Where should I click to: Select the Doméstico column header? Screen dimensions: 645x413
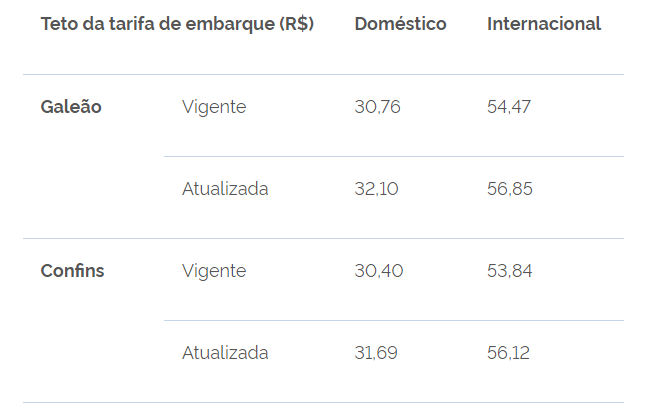(400, 24)
